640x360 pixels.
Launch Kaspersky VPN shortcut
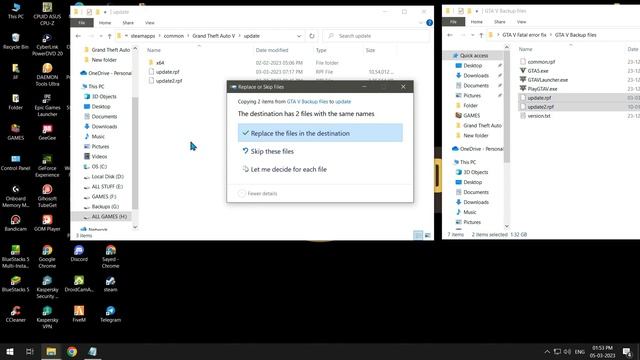click(x=47, y=318)
